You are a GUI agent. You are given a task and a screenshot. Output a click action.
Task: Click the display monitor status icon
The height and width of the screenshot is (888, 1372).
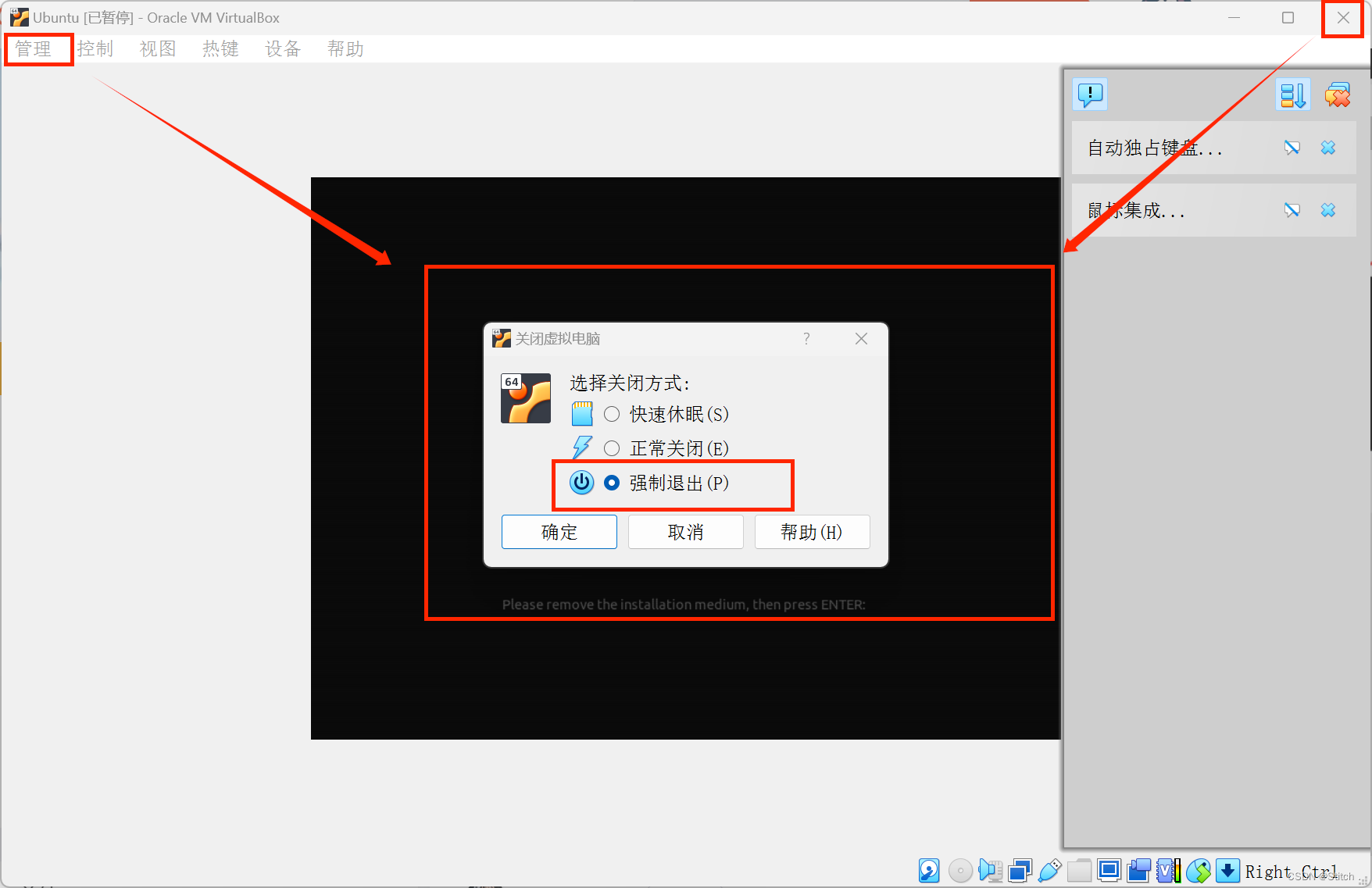pyautogui.click(x=1109, y=870)
